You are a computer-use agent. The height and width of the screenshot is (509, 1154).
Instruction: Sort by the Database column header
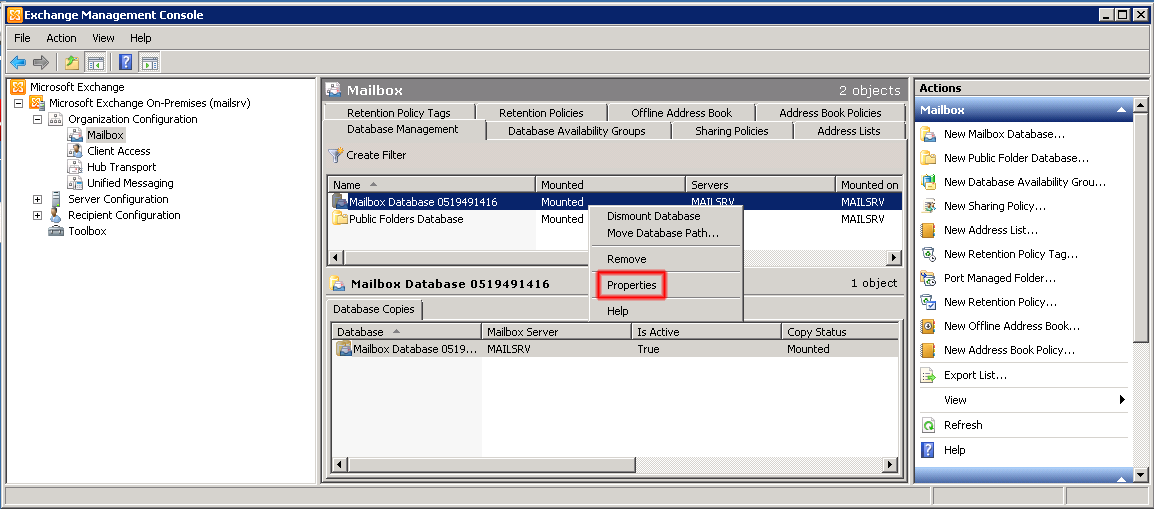(x=406, y=332)
